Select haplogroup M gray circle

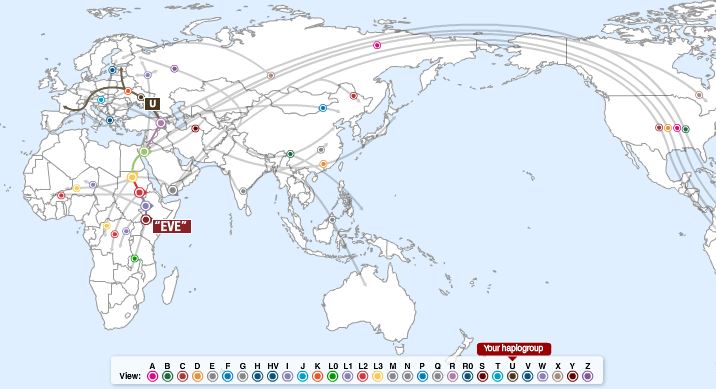click(x=392, y=376)
